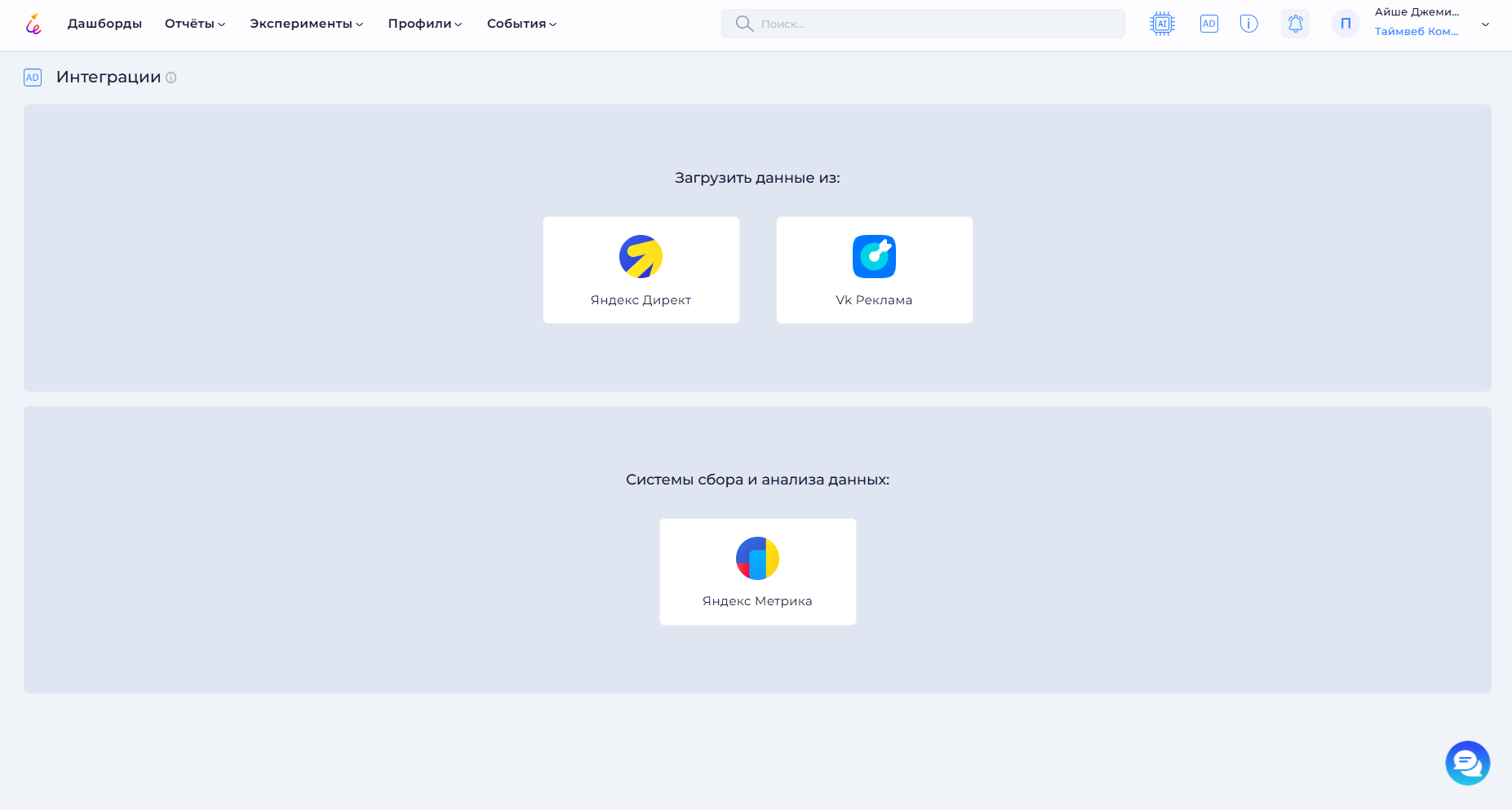Screen dimensions: 1512x810
Task: Click the info icon near the profile area
Action: click(1248, 23)
